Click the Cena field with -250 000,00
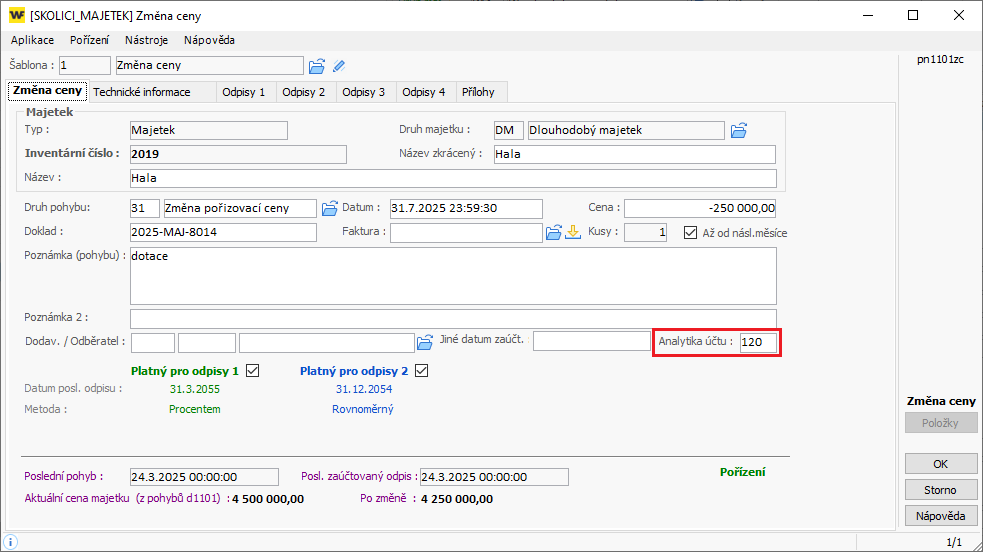This screenshot has width=983, height=552. (x=700, y=208)
